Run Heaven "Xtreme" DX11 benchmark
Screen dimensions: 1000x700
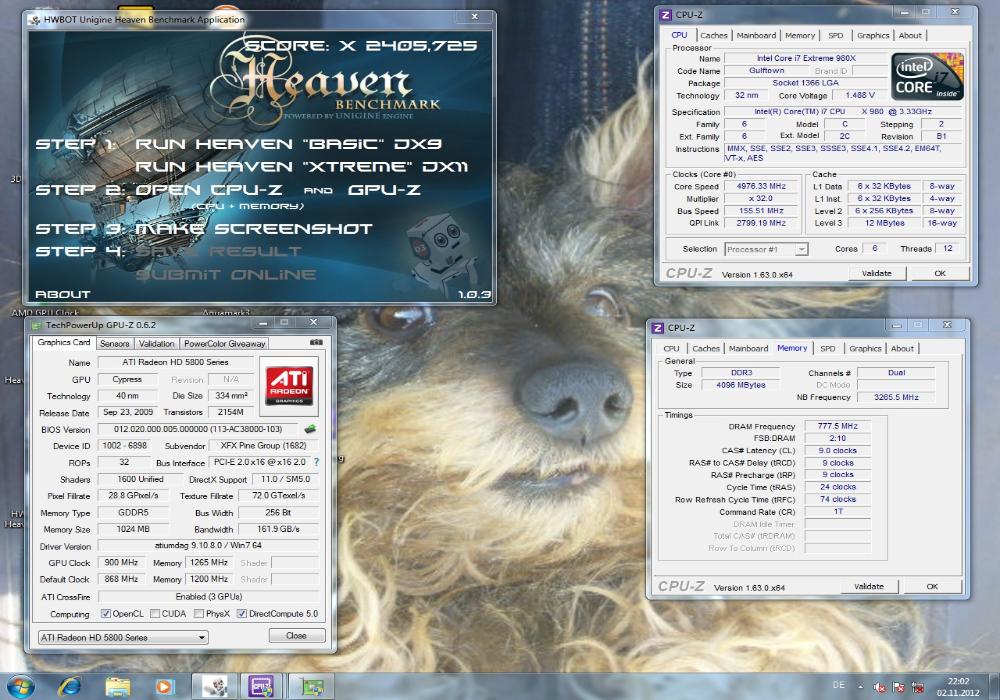302,167
